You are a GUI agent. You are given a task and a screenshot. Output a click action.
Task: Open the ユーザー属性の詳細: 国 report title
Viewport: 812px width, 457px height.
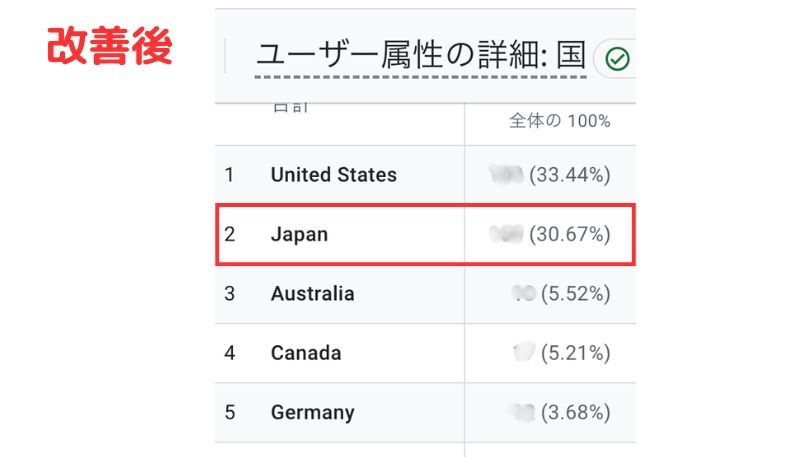pos(420,55)
